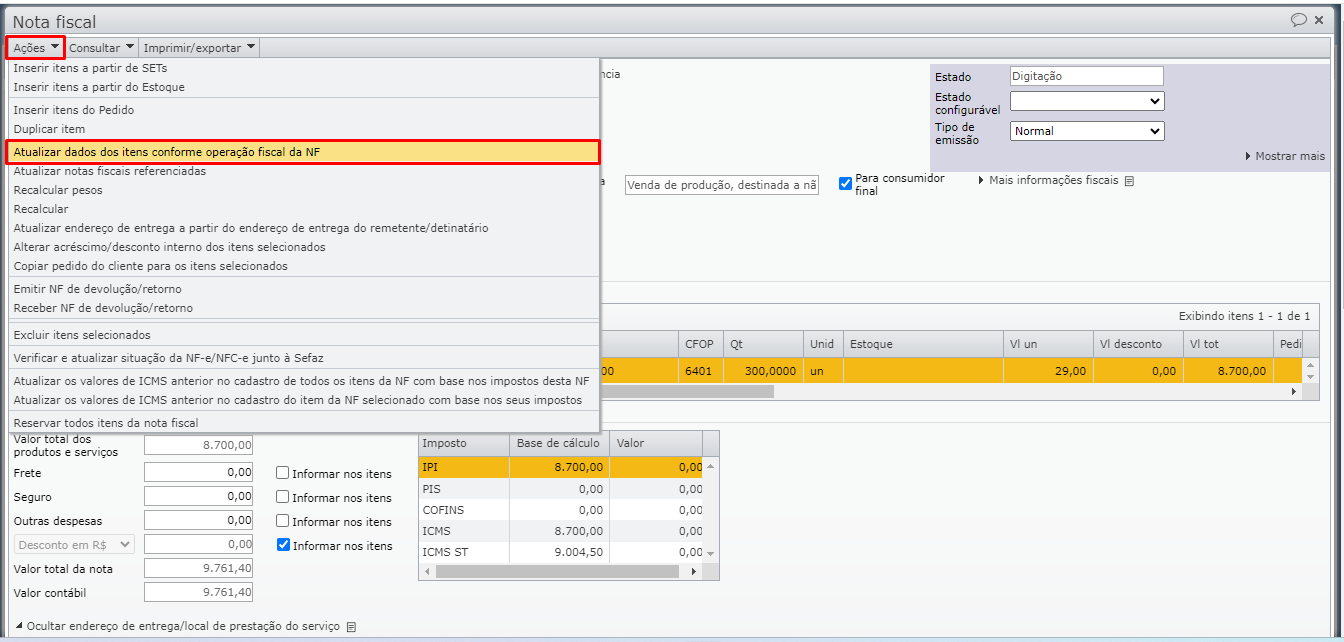1344x642 pixels.
Task: Choose Duplicar item from the menu
Action: pyautogui.click(x=304, y=129)
